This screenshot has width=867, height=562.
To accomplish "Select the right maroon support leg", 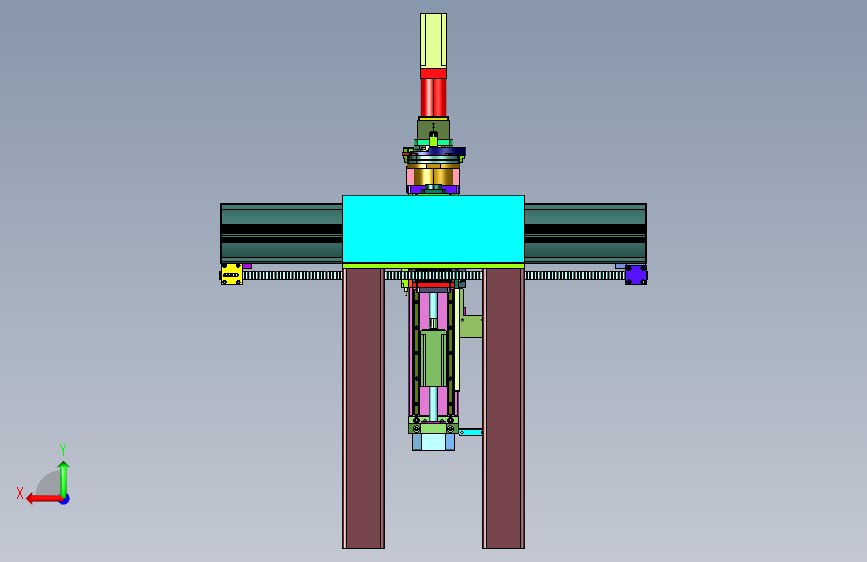I will [x=503, y=408].
